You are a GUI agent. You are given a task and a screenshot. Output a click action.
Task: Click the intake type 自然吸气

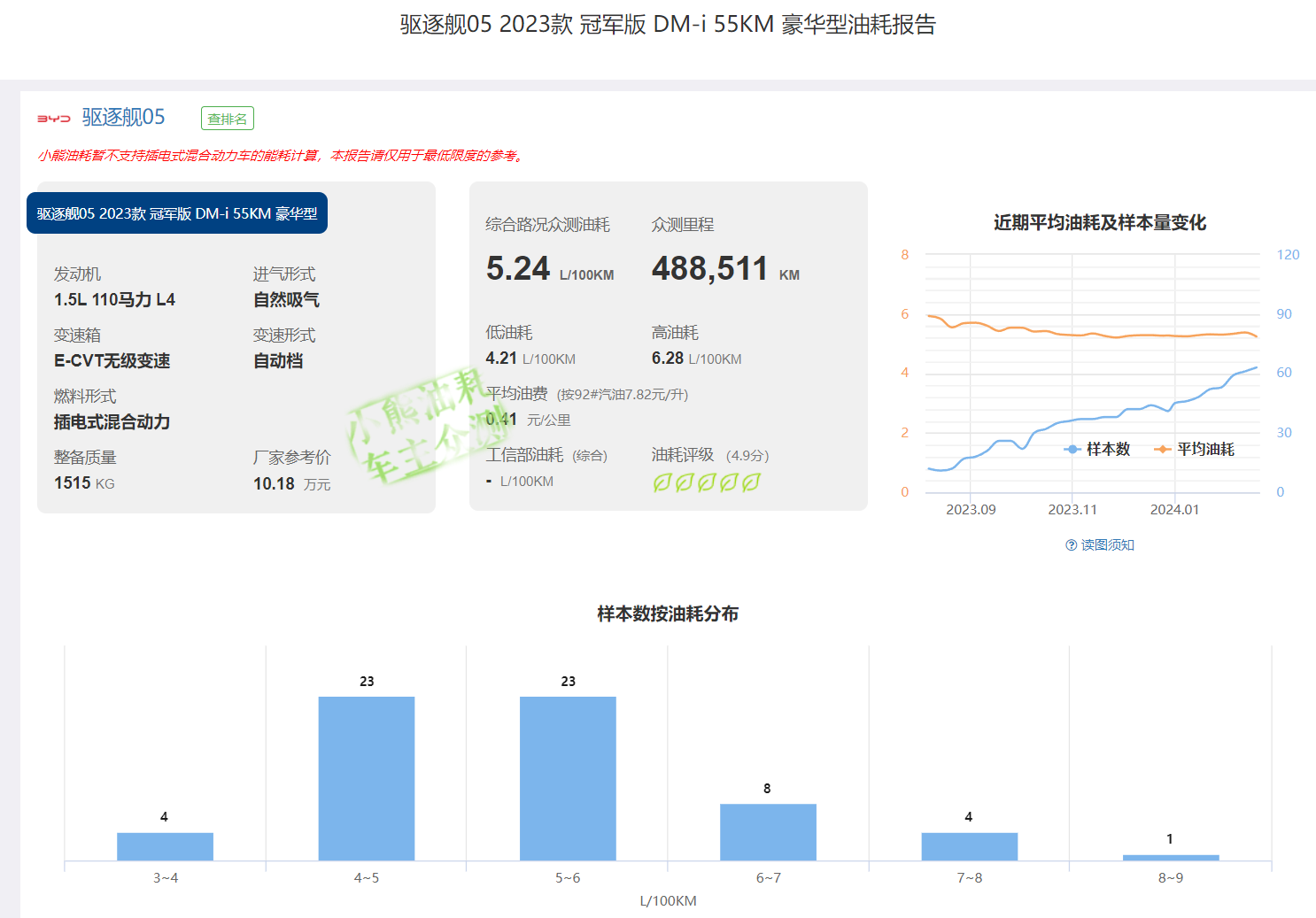(x=286, y=300)
